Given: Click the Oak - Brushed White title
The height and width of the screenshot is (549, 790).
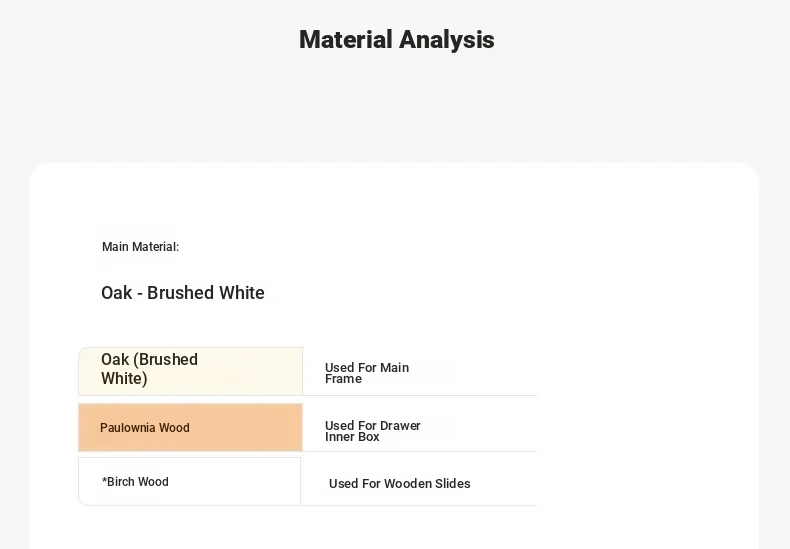Looking at the screenshot, I should [183, 293].
